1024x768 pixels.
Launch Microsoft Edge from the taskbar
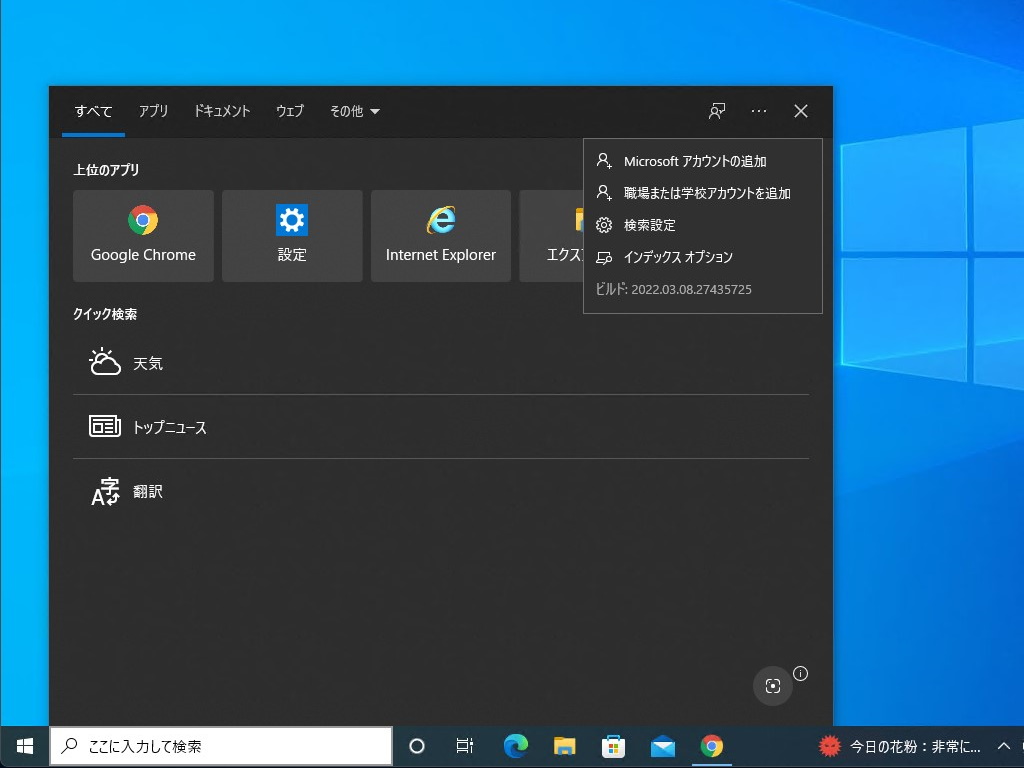pyautogui.click(x=515, y=746)
